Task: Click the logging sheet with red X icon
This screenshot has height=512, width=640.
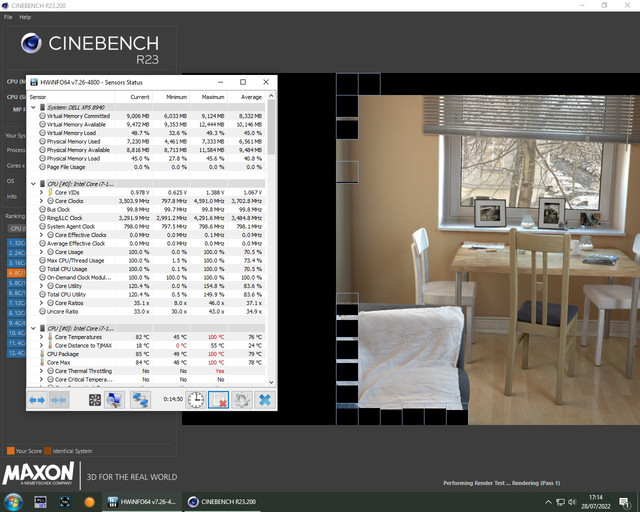Action: 218,400
